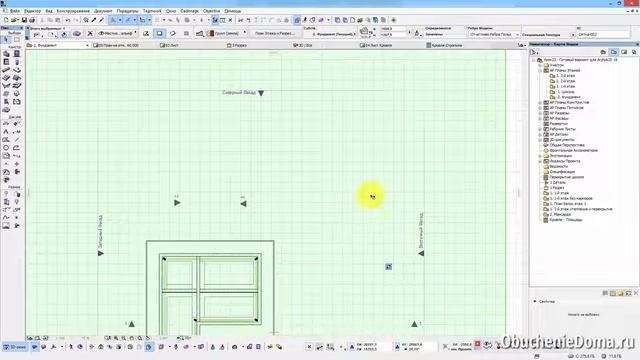Open the Файл menu
Image resolution: width=640 pixels, height=360 pixels.
click(x=15, y=11)
